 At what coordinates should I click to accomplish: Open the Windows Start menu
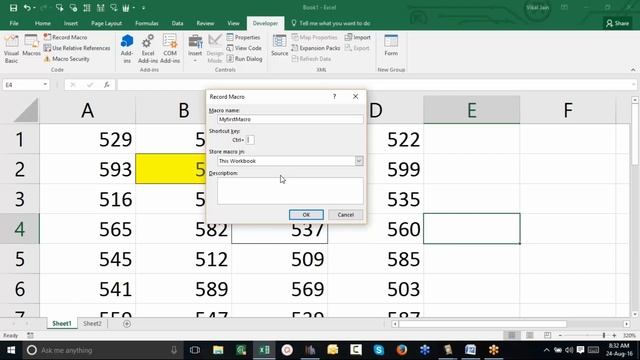click(x=11, y=350)
